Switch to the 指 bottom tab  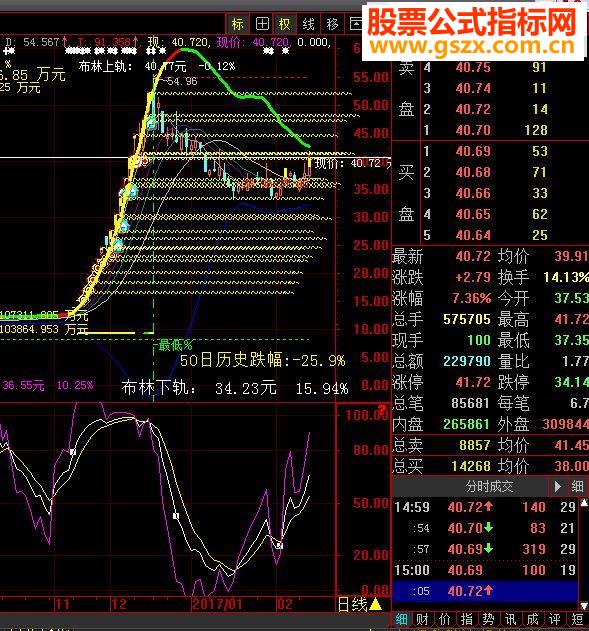coord(467,620)
